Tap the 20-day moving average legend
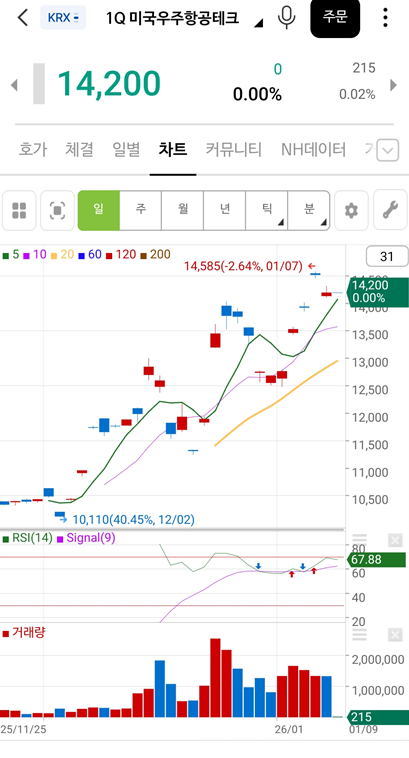This screenshot has width=409, height=758. 62,255
